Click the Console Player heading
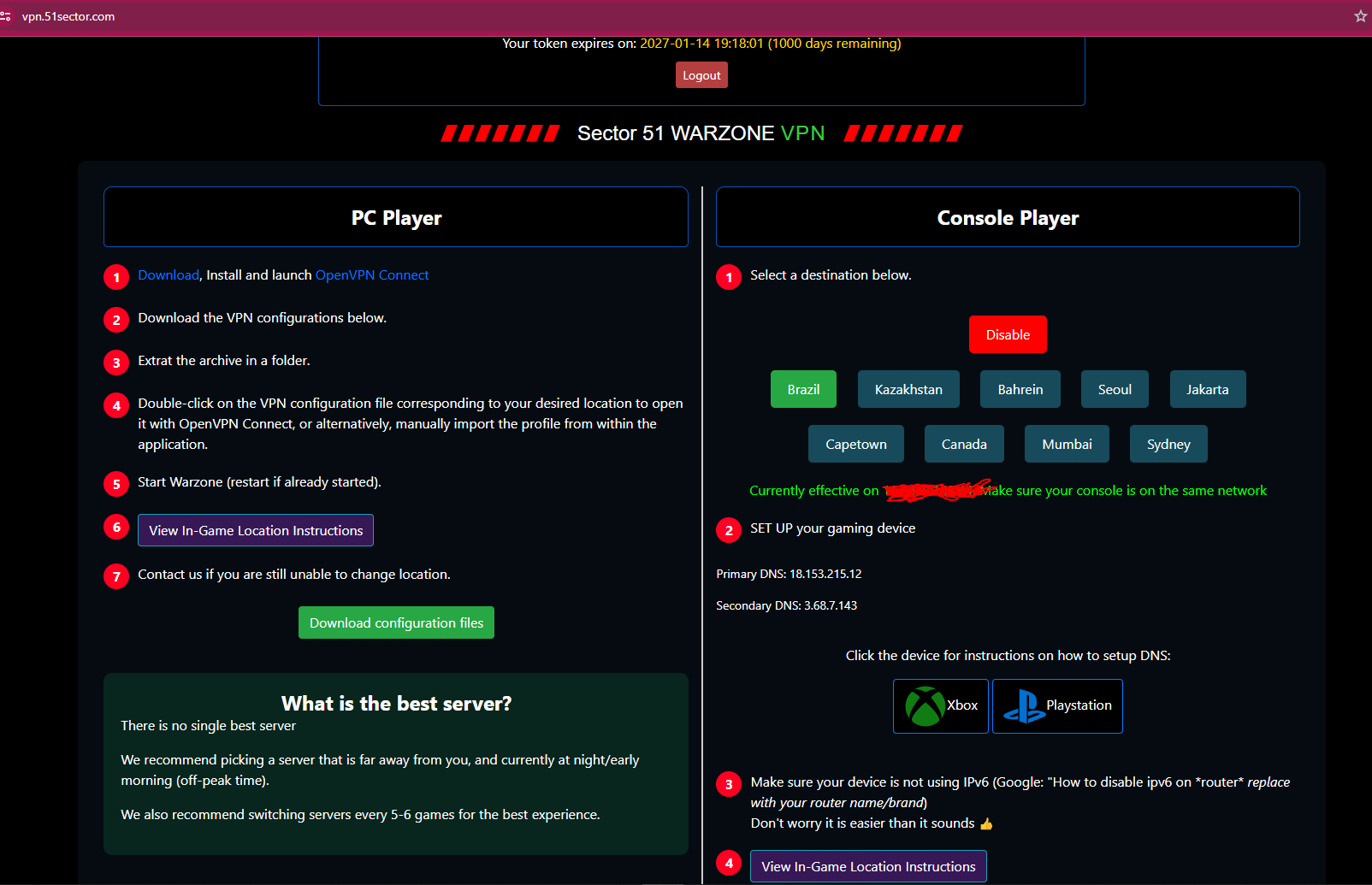 click(1008, 217)
